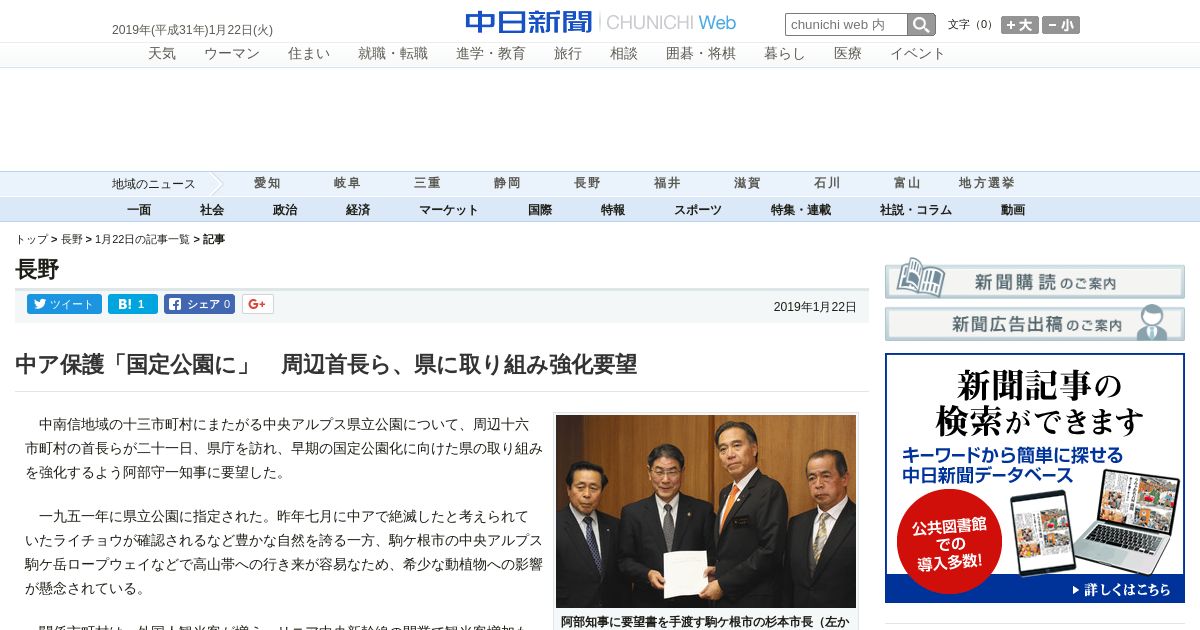Share the article on Facebook (シェア)
Viewport: 1200px width, 630px height.
click(x=199, y=304)
